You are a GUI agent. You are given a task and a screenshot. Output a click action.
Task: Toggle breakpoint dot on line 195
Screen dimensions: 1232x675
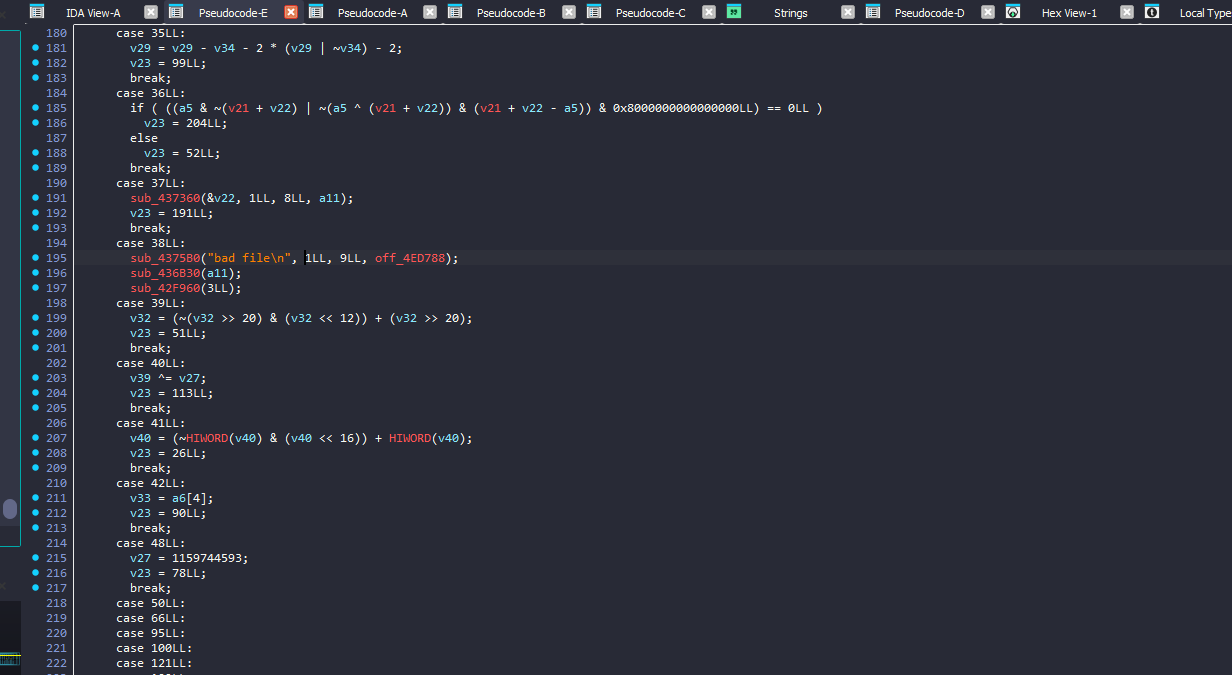tap(35, 258)
